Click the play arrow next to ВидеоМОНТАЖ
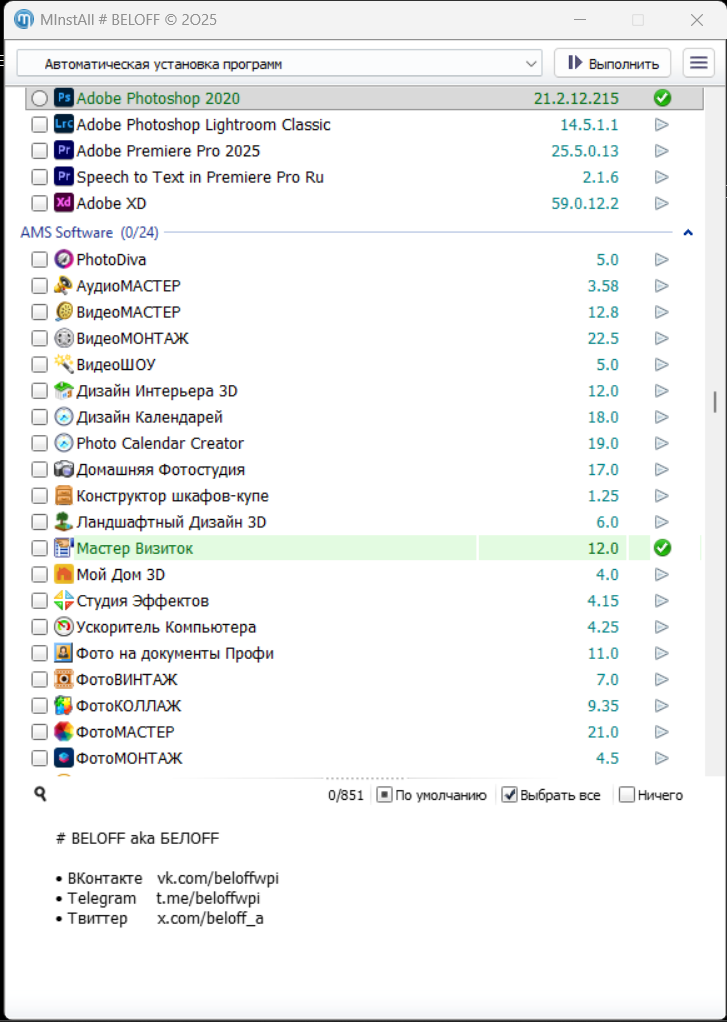 [x=661, y=338]
